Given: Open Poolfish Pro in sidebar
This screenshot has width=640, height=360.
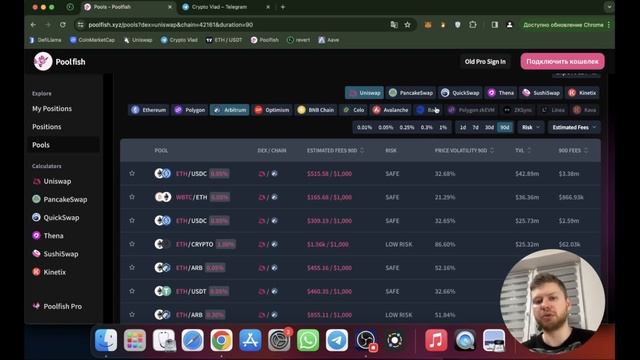Looking at the screenshot, I should click(57, 306).
